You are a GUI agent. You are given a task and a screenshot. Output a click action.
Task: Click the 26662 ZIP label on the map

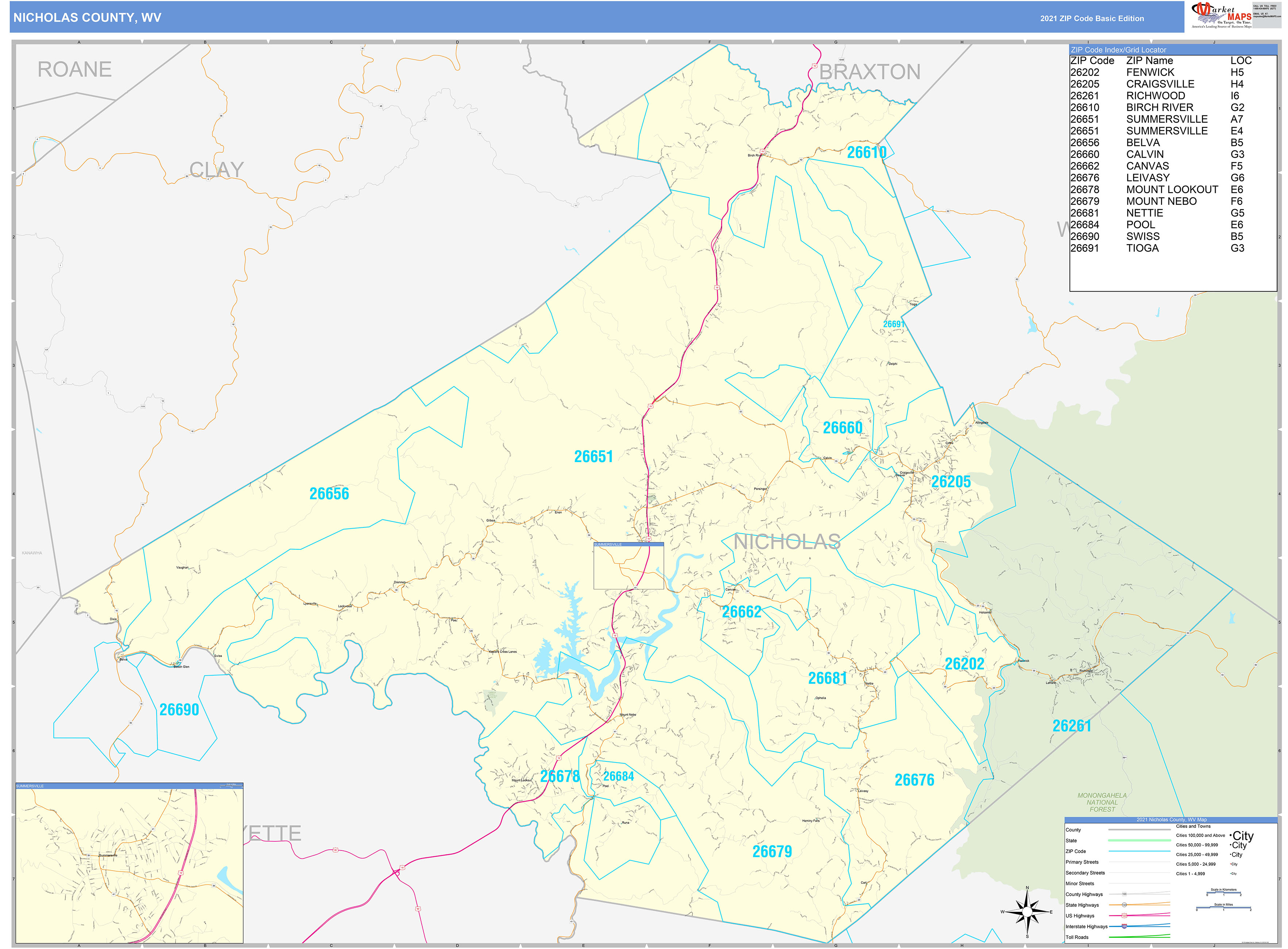point(742,612)
